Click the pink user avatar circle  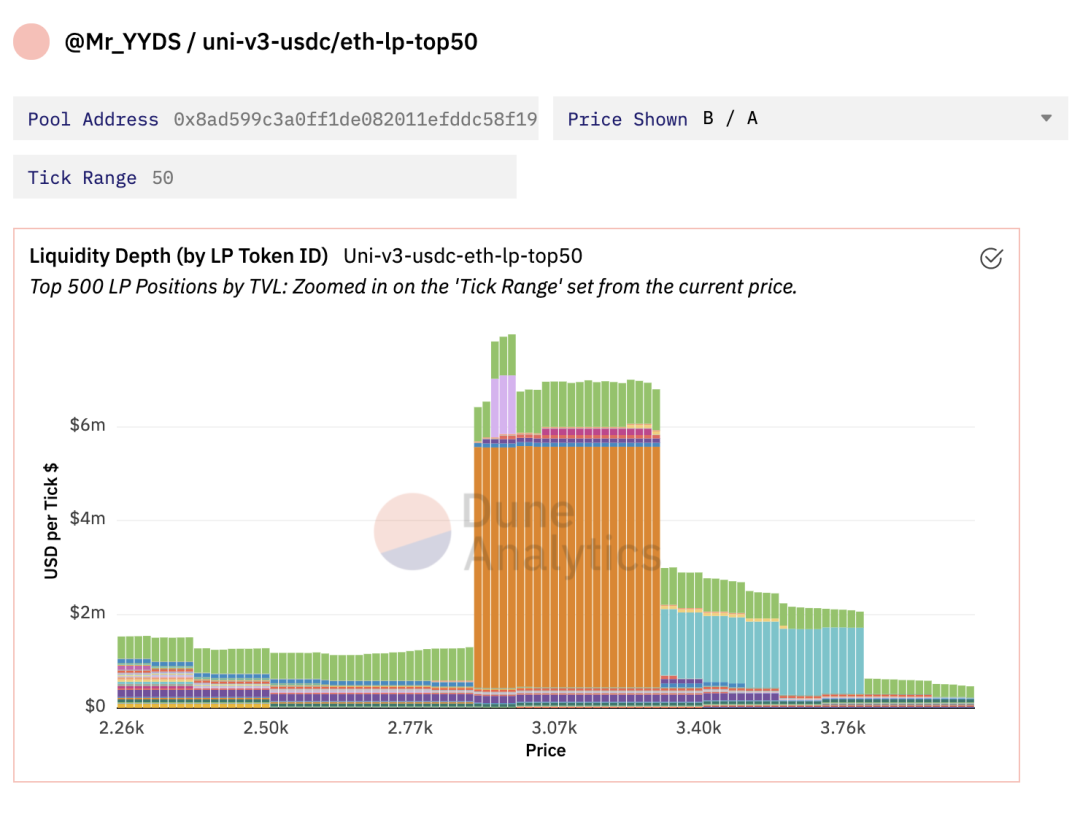point(32,41)
